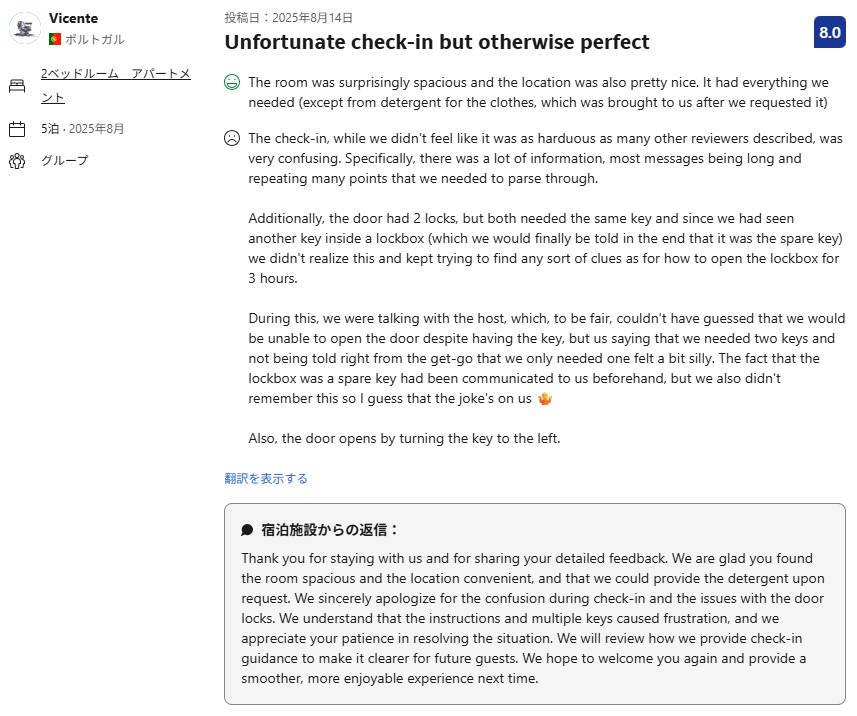Click the bed icon beside room type
This screenshot has width=857, height=716.
click(17, 86)
